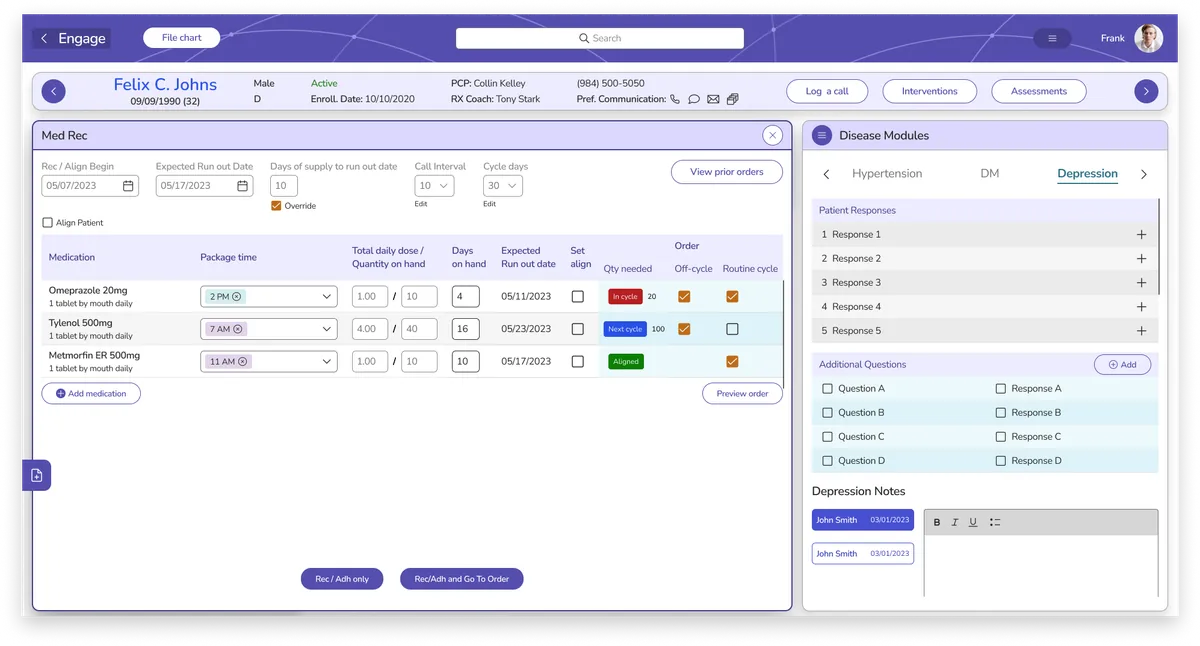Click the View prior orders button

coord(727,172)
